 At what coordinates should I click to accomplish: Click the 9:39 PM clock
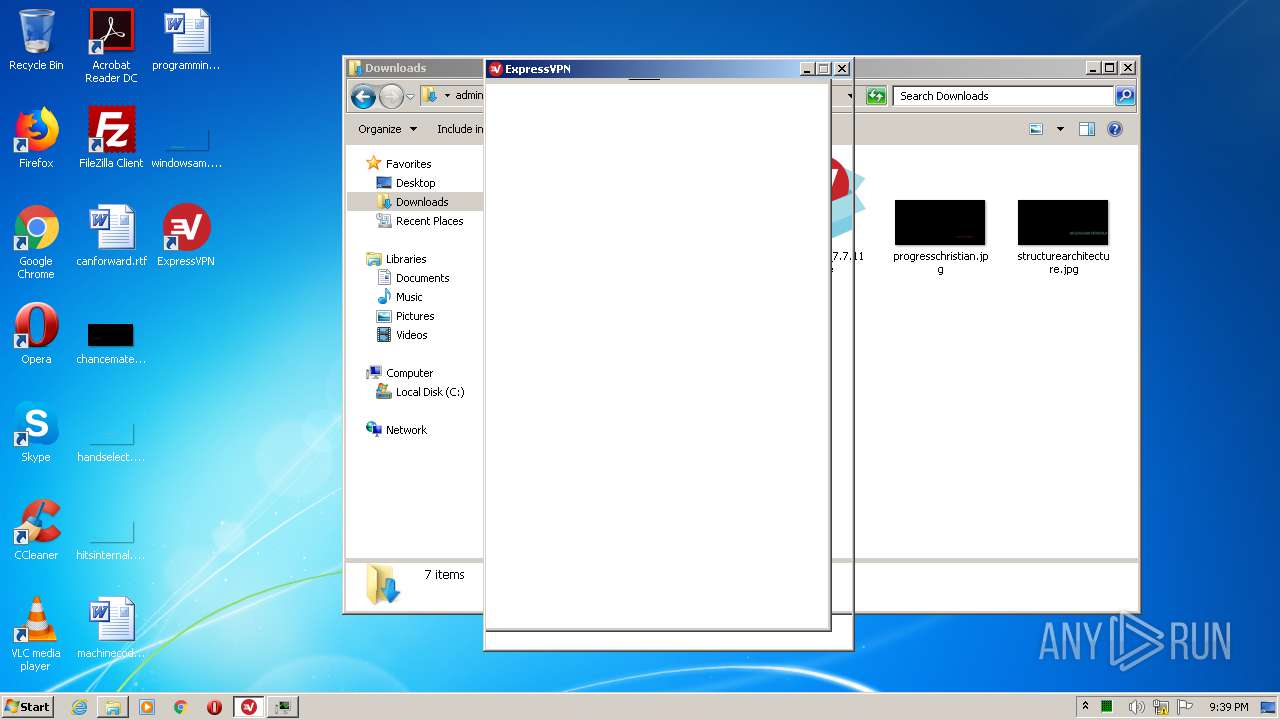coord(1228,707)
